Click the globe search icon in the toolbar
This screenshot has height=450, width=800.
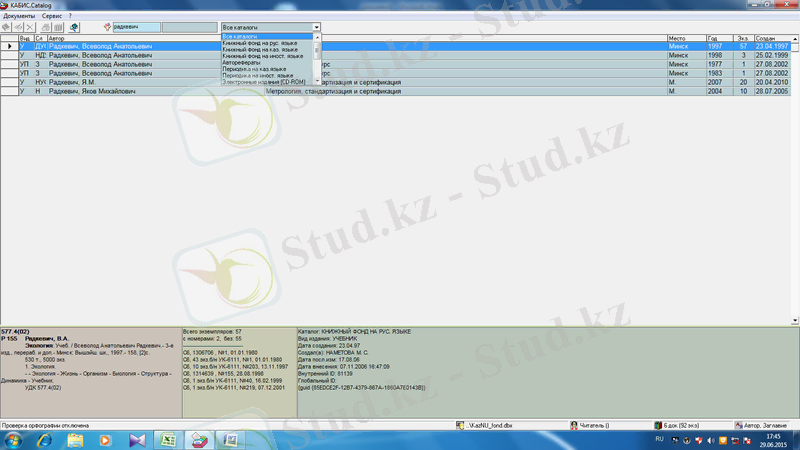coord(74,27)
